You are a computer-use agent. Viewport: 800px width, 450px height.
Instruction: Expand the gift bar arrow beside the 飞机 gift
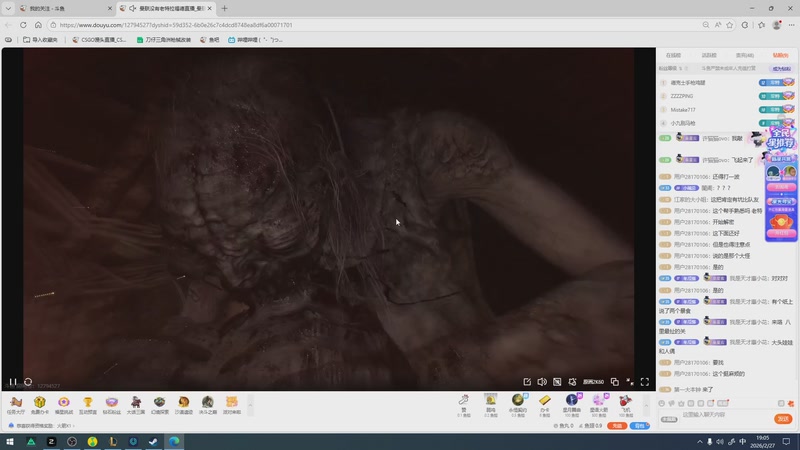(x=646, y=406)
